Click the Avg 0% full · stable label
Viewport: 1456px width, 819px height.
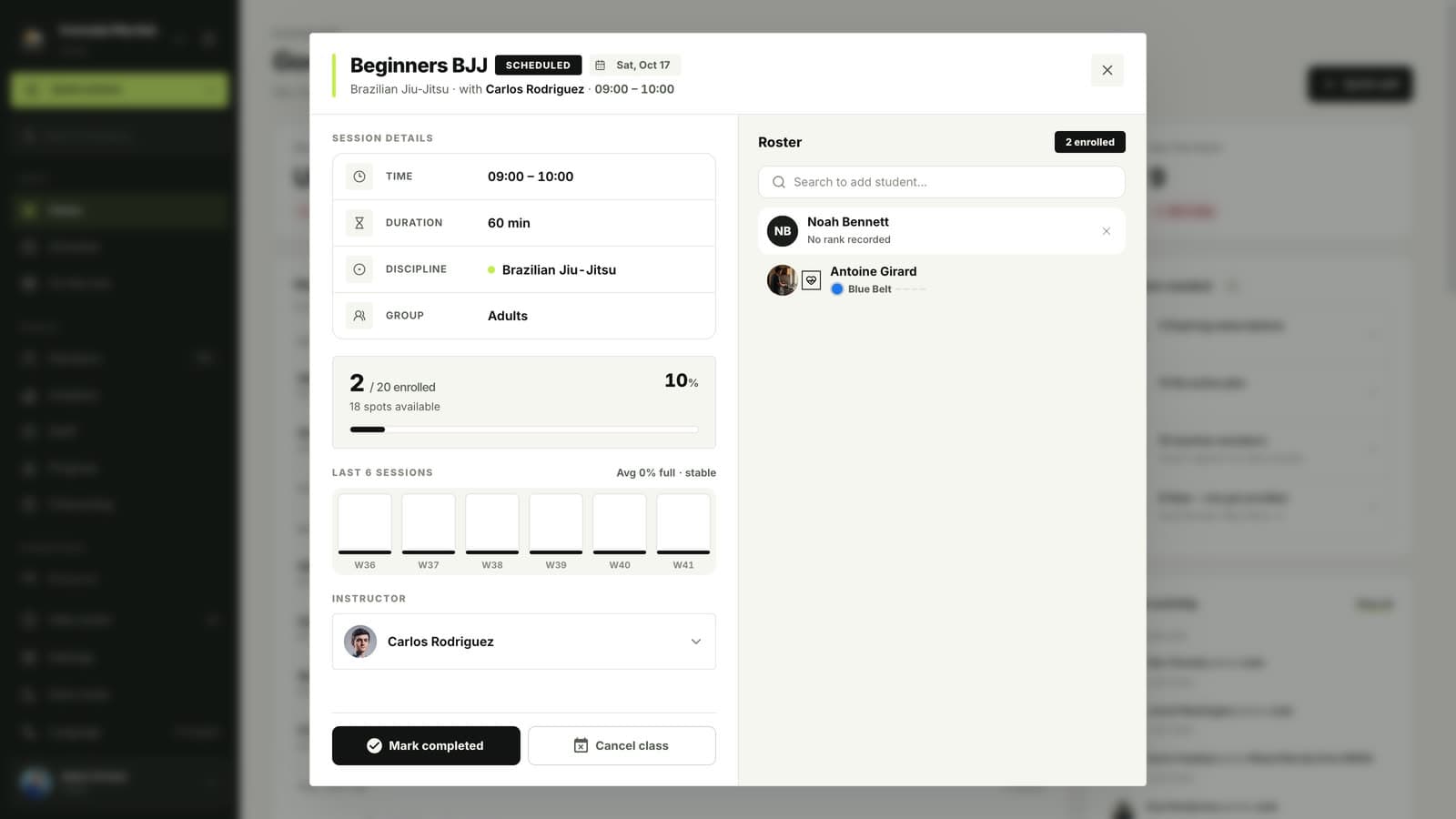666,473
